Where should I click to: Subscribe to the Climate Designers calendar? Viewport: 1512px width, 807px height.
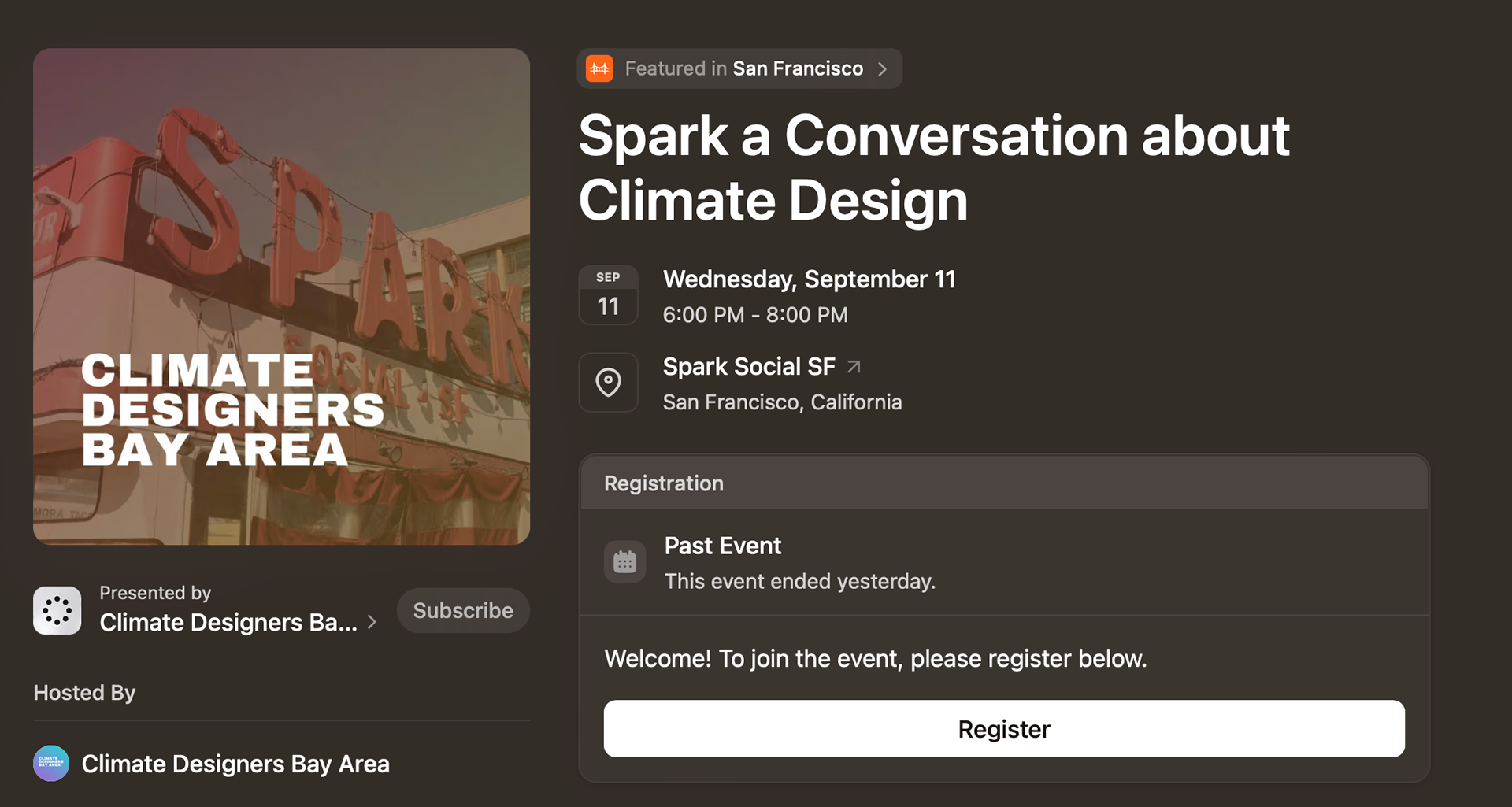pyautogui.click(x=463, y=610)
